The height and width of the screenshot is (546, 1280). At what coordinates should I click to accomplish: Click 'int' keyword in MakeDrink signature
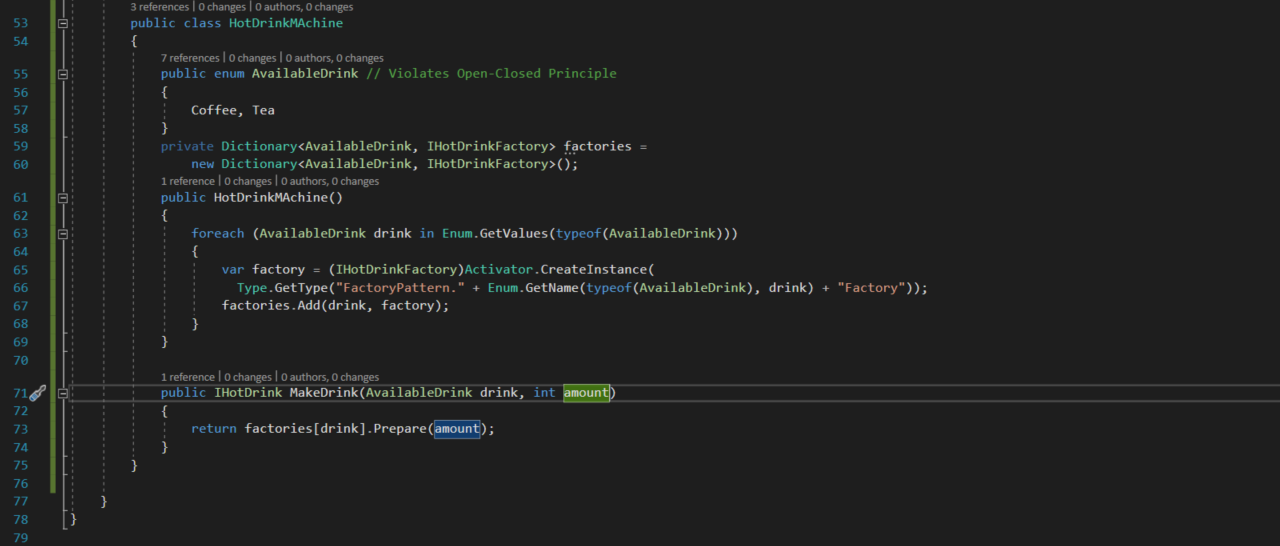(x=544, y=393)
